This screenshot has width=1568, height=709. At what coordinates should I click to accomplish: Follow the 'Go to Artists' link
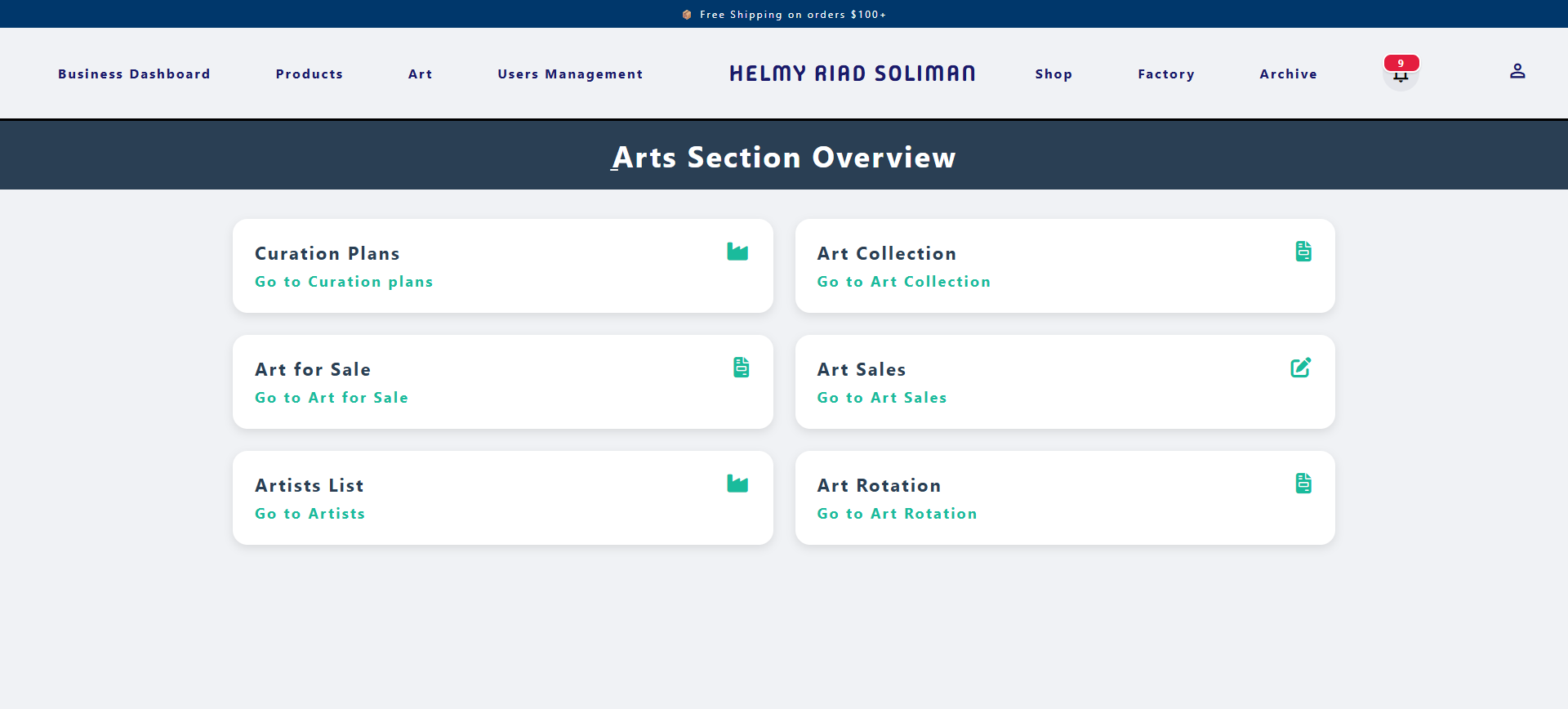pos(310,514)
